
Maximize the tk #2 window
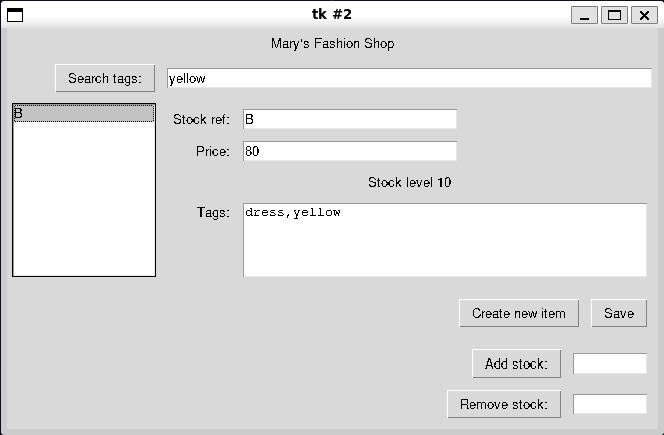[615, 14]
